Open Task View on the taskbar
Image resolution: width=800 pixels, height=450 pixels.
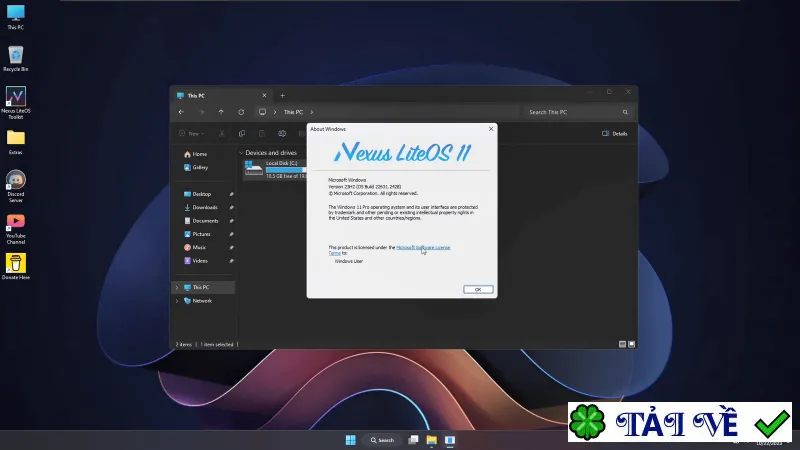pyautogui.click(x=413, y=440)
